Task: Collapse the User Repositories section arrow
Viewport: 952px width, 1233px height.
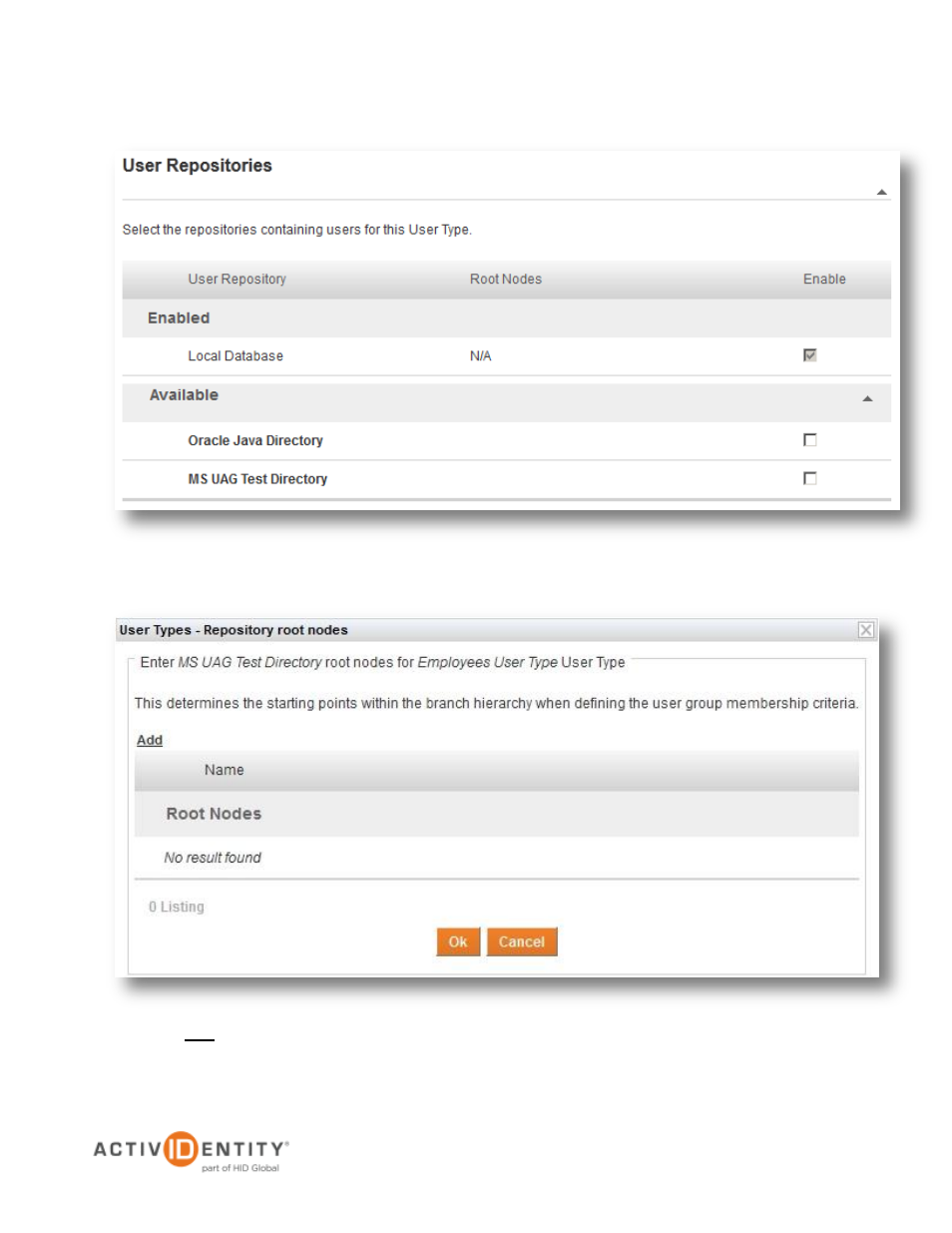Action: point(881,192)
